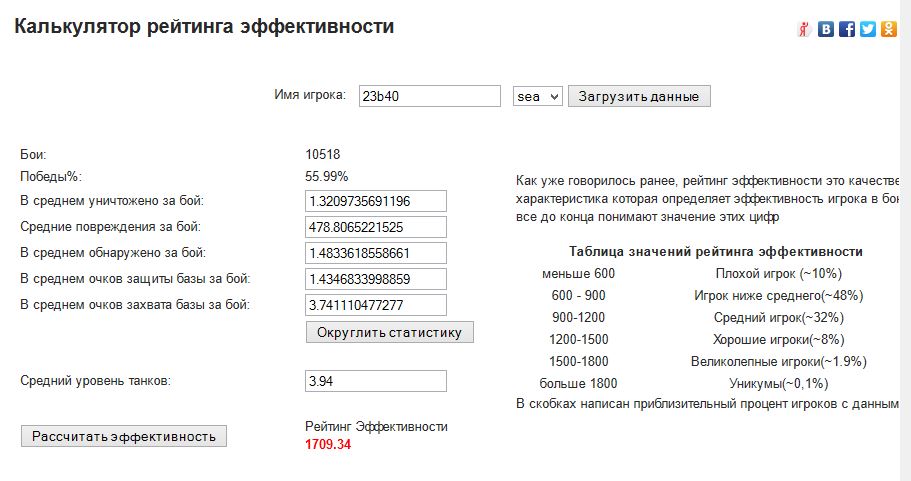
Task: Click the 'Таблица значений рейтинга эффективности' title
Action: pos(716,252)
